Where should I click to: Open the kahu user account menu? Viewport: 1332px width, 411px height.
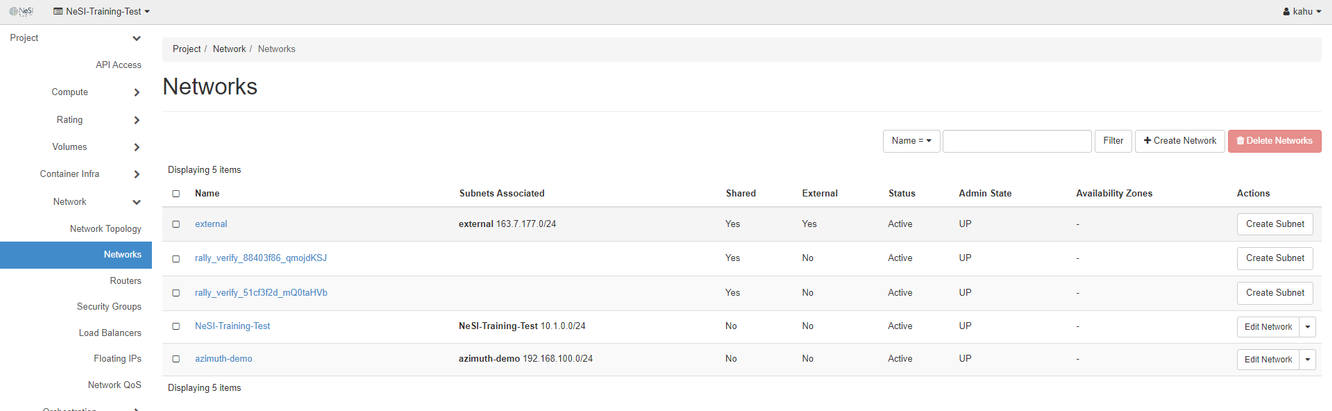[1301, 12]
